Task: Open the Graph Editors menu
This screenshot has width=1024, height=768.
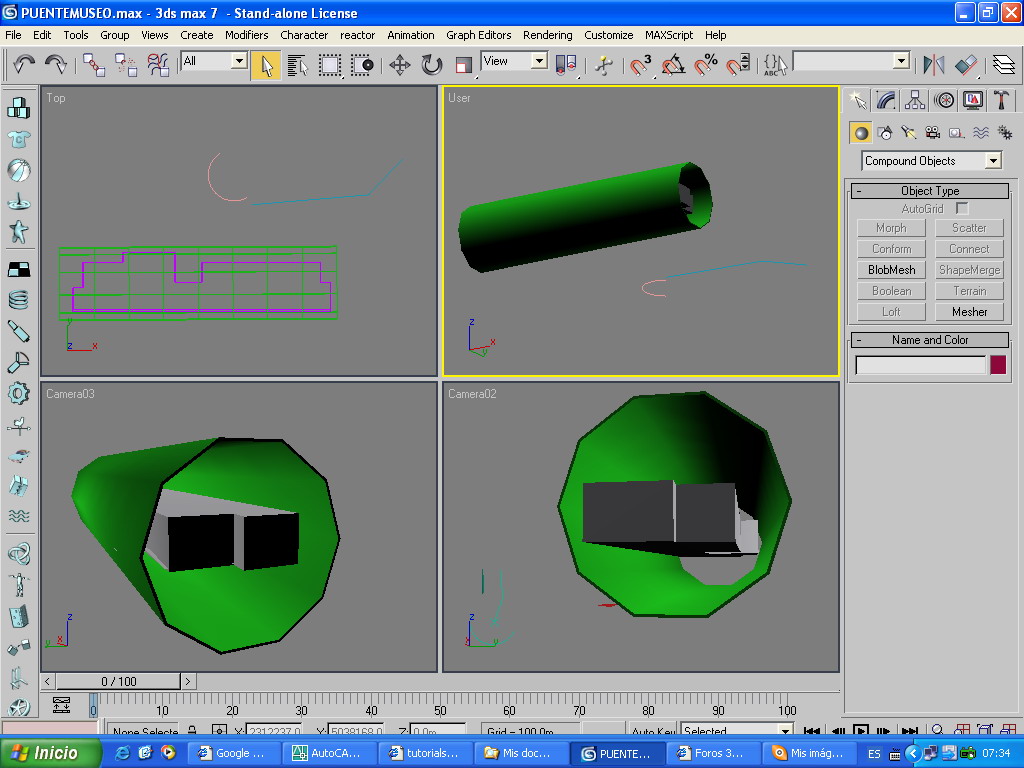Action: click(479, 35)
